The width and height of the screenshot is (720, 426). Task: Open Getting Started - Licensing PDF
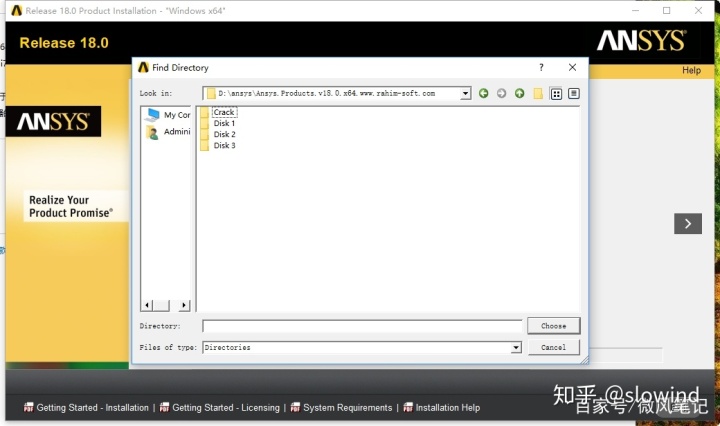click(219, 408)
